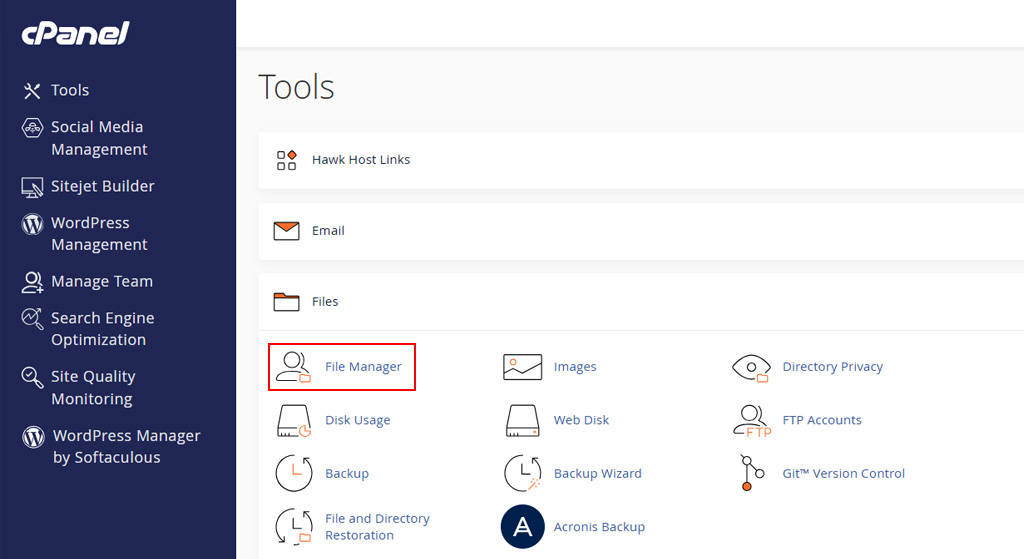Click the Files folder icon
This screenshot has height=559, width=1024.
point(287,301)
